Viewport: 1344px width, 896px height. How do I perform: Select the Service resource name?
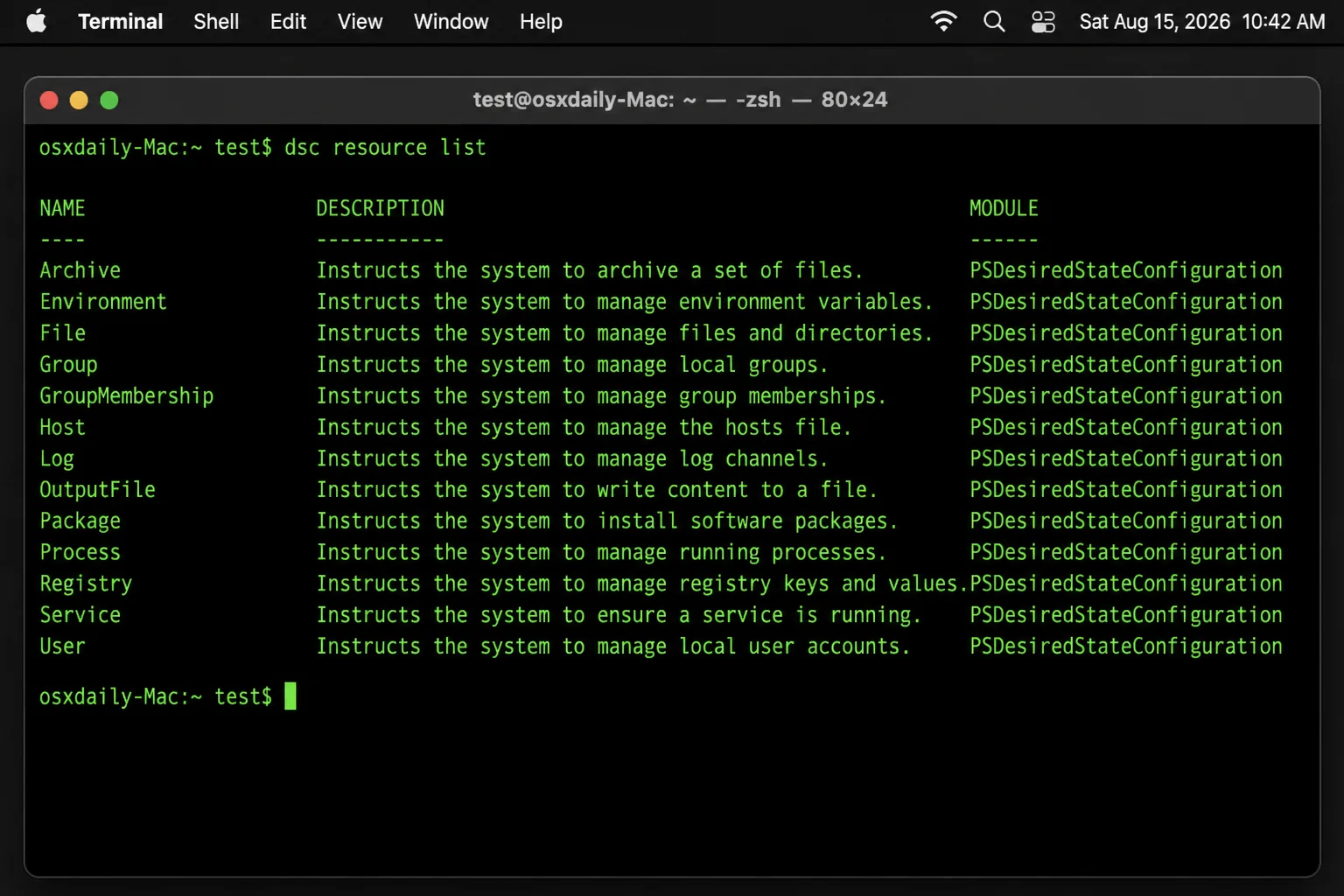(80, 615)
